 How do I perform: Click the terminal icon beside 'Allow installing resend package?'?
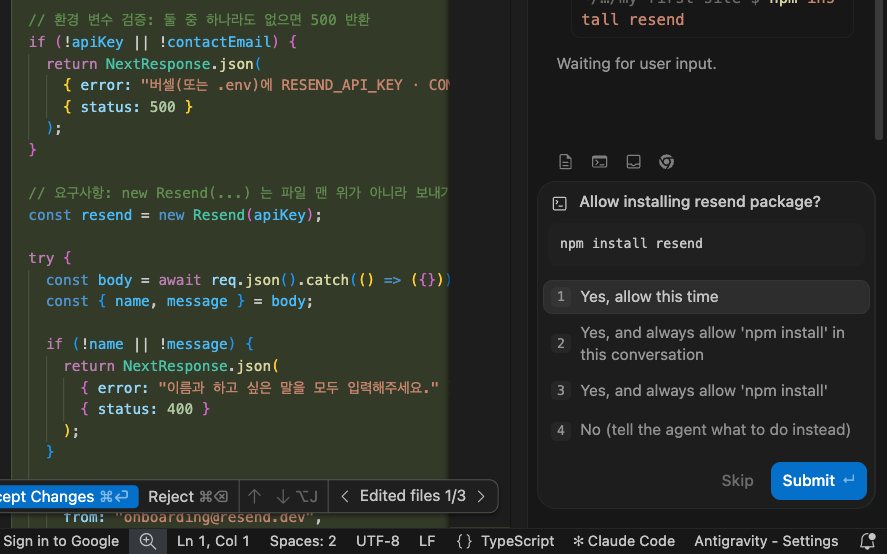559,203
